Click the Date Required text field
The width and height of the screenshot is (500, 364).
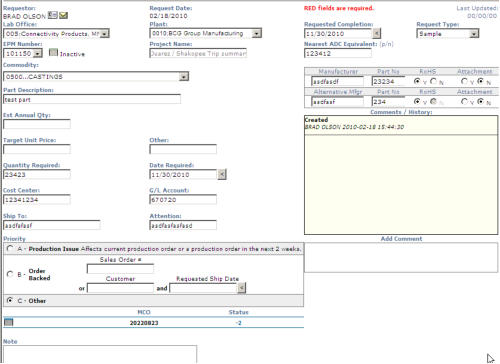pyautogui.click(x=183, y=174)
